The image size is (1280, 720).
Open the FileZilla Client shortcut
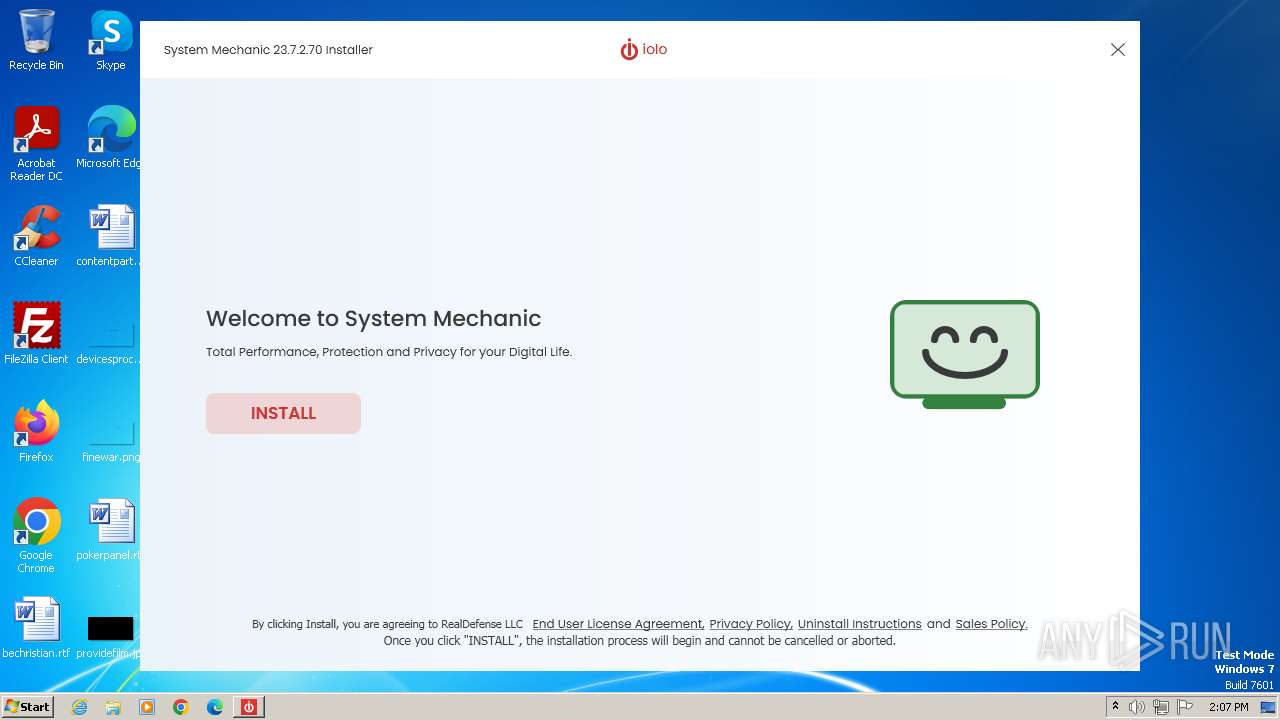pyautogui.click(x=36, y=334)
